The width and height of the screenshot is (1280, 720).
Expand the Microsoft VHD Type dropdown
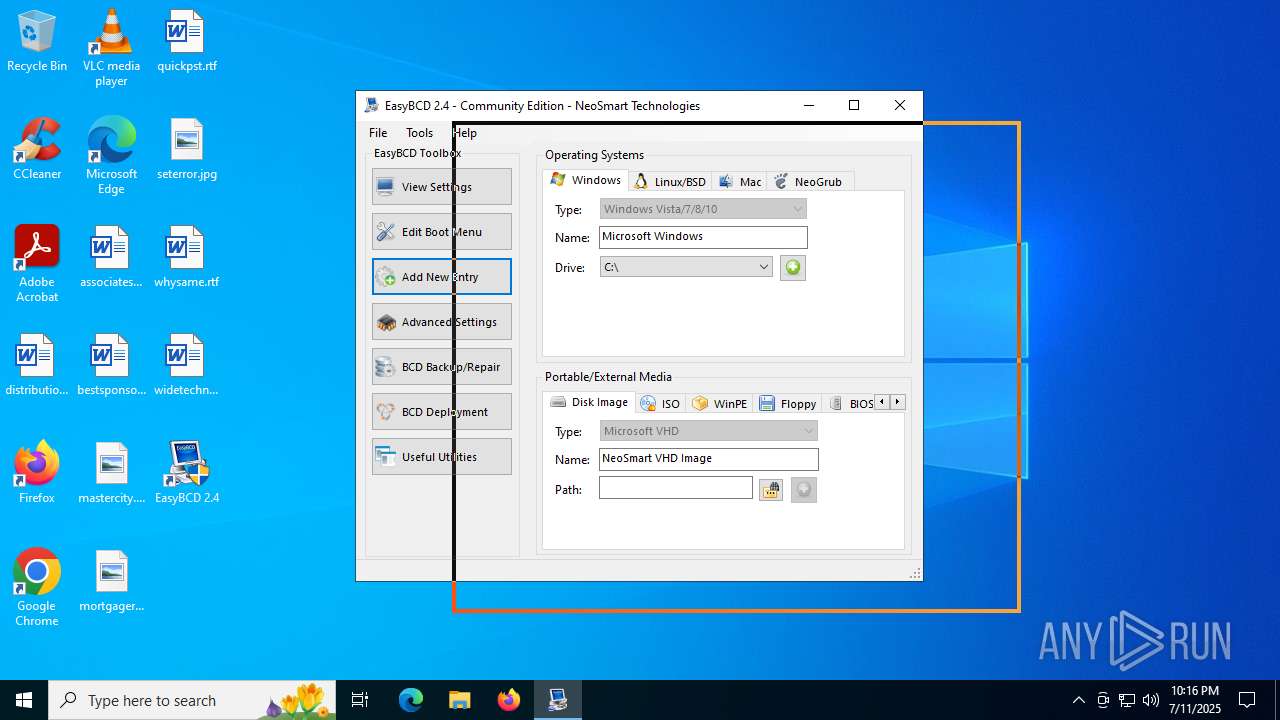pyautogui.click(x=709, y=431)
